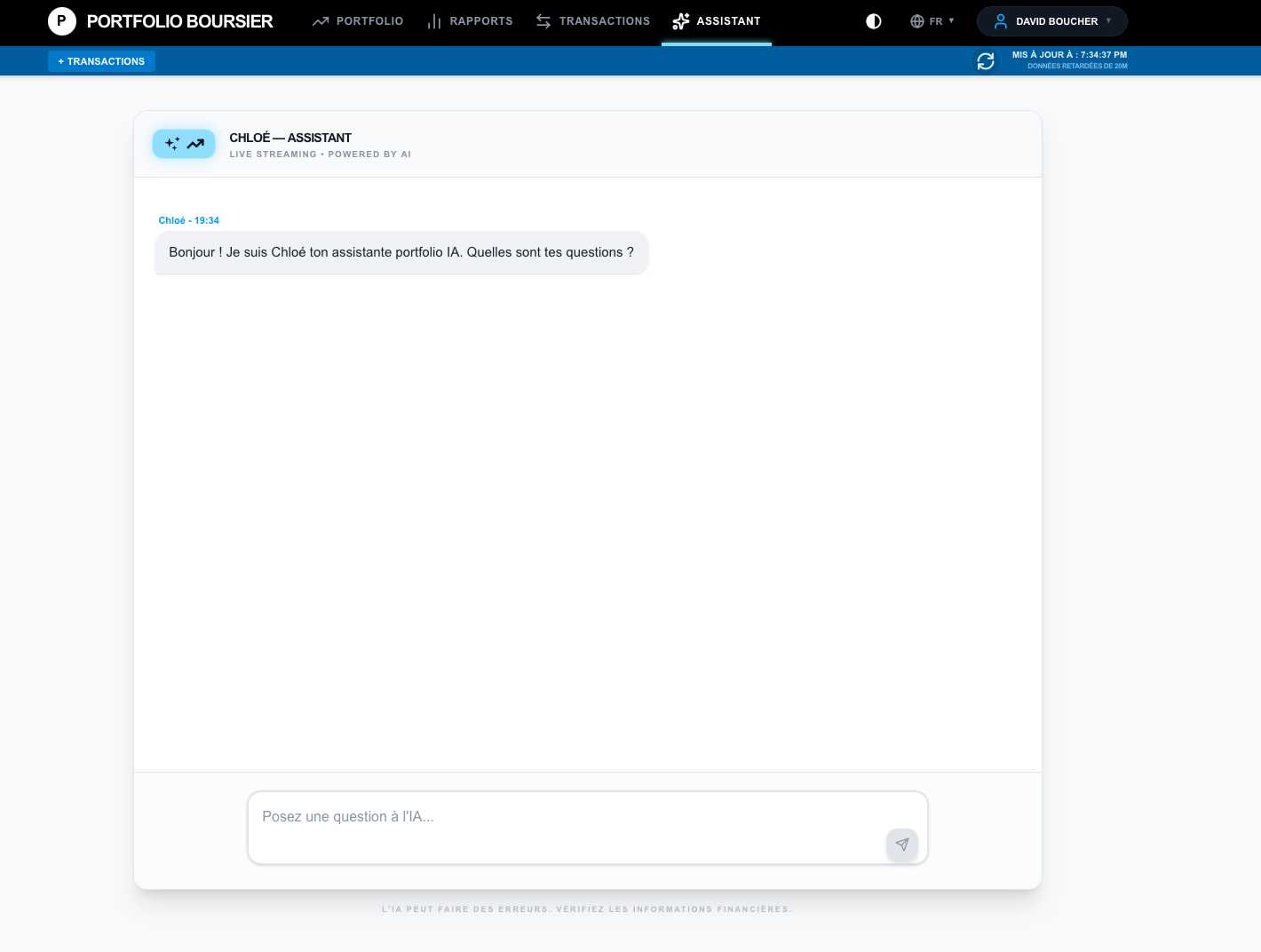Screen dimensions: 1261x952
Task: Click the user profile avatar icon
Action: coord(1001,21)
